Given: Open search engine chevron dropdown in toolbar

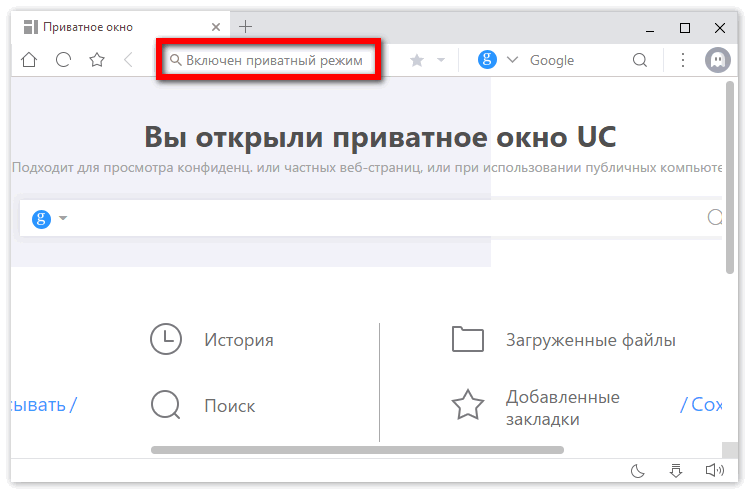Looking at the screenshot, I should pyautogui.click(x=512, y=60).
